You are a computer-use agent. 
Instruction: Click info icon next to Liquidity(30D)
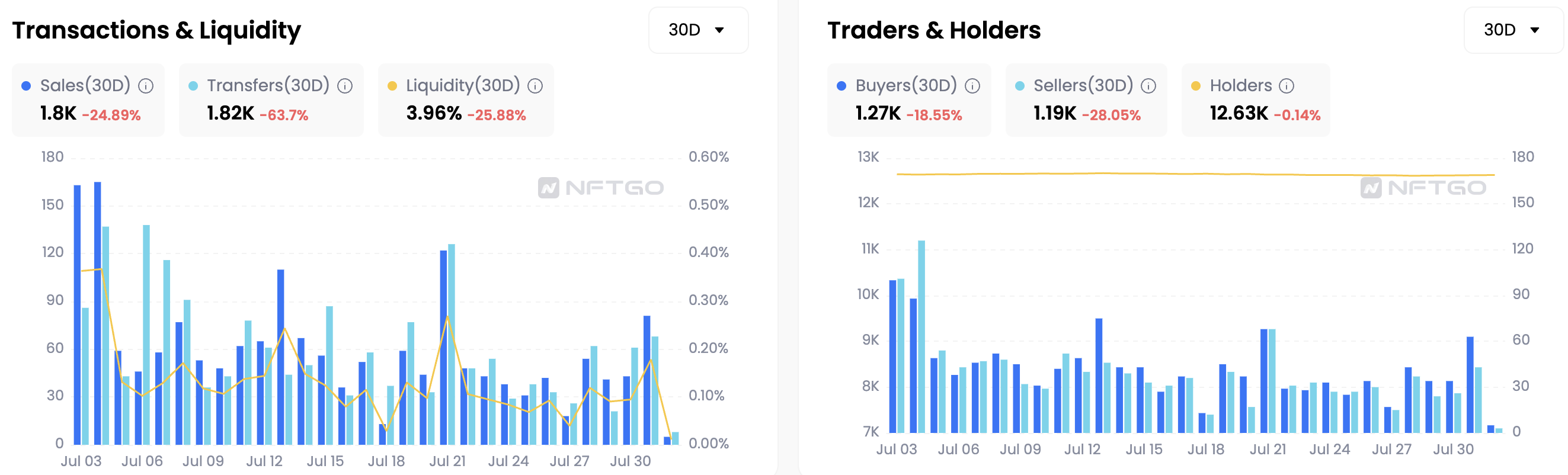535,86
